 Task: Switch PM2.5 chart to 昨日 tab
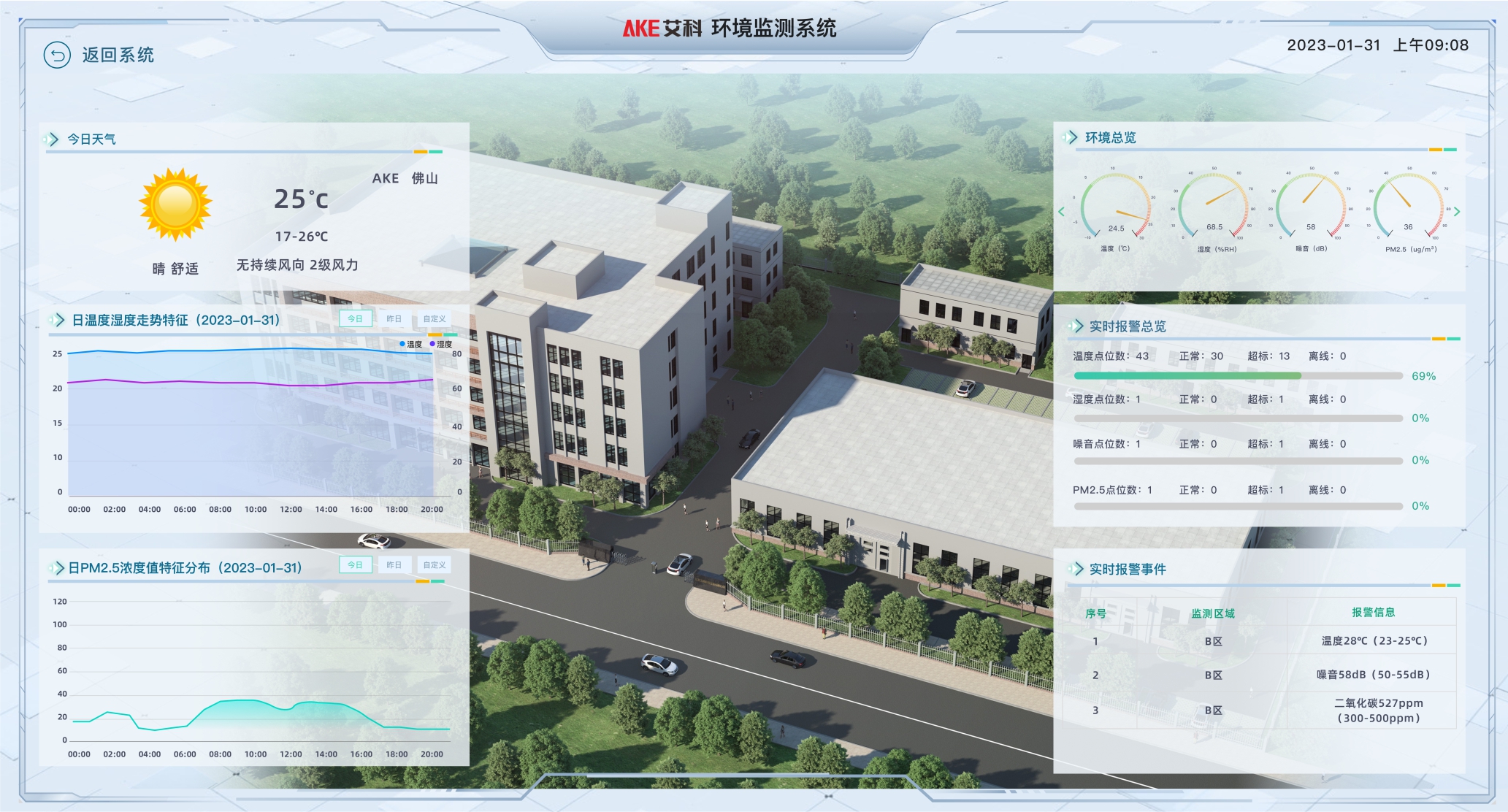tap(394, 564)
